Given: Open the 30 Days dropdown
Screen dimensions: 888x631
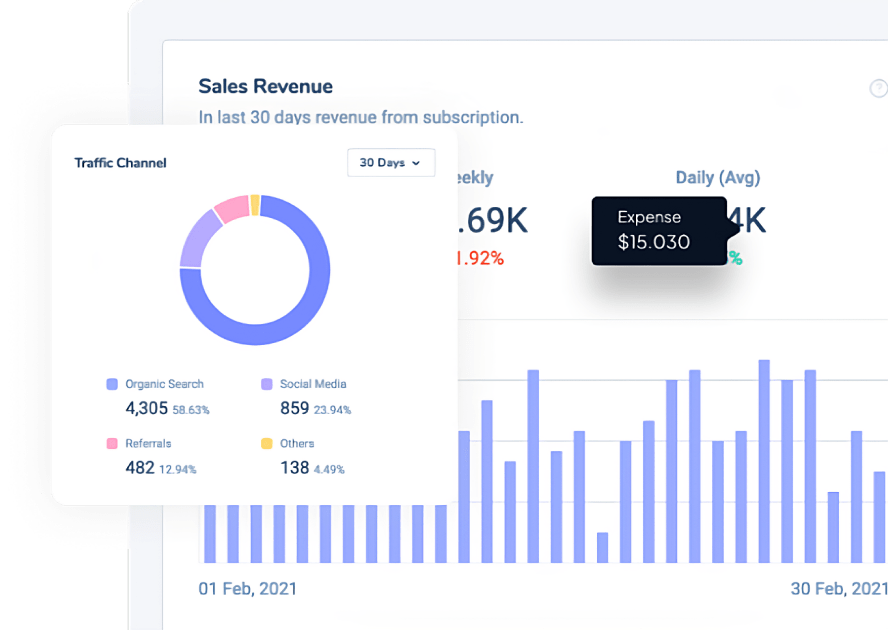Looking at the screenshot, I should click(x=390, y=163).
